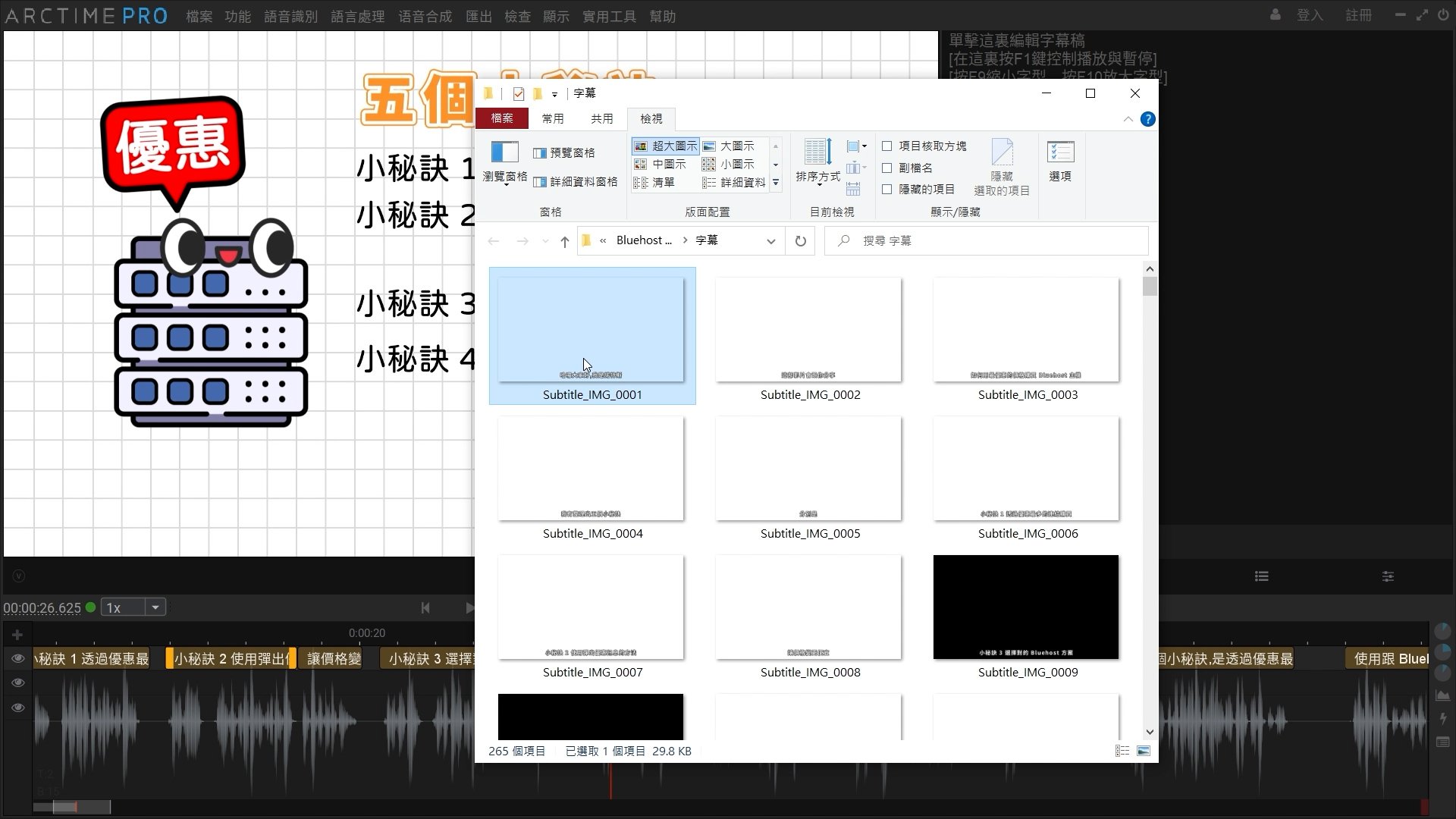This screenshot has height=819, width=1456.
Task: Click the 搜尋 字幕 search box
Action: (x=986, y=240)
